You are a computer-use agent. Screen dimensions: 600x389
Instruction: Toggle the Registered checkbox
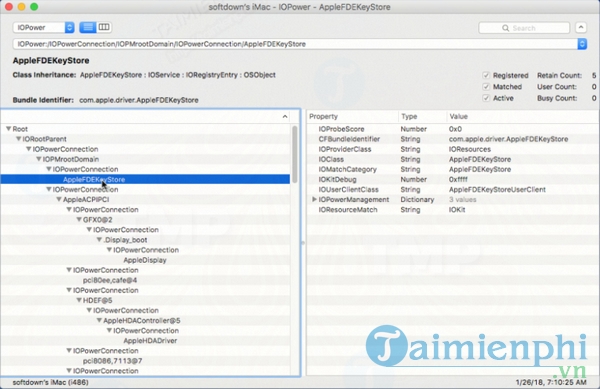coord(486,75)
